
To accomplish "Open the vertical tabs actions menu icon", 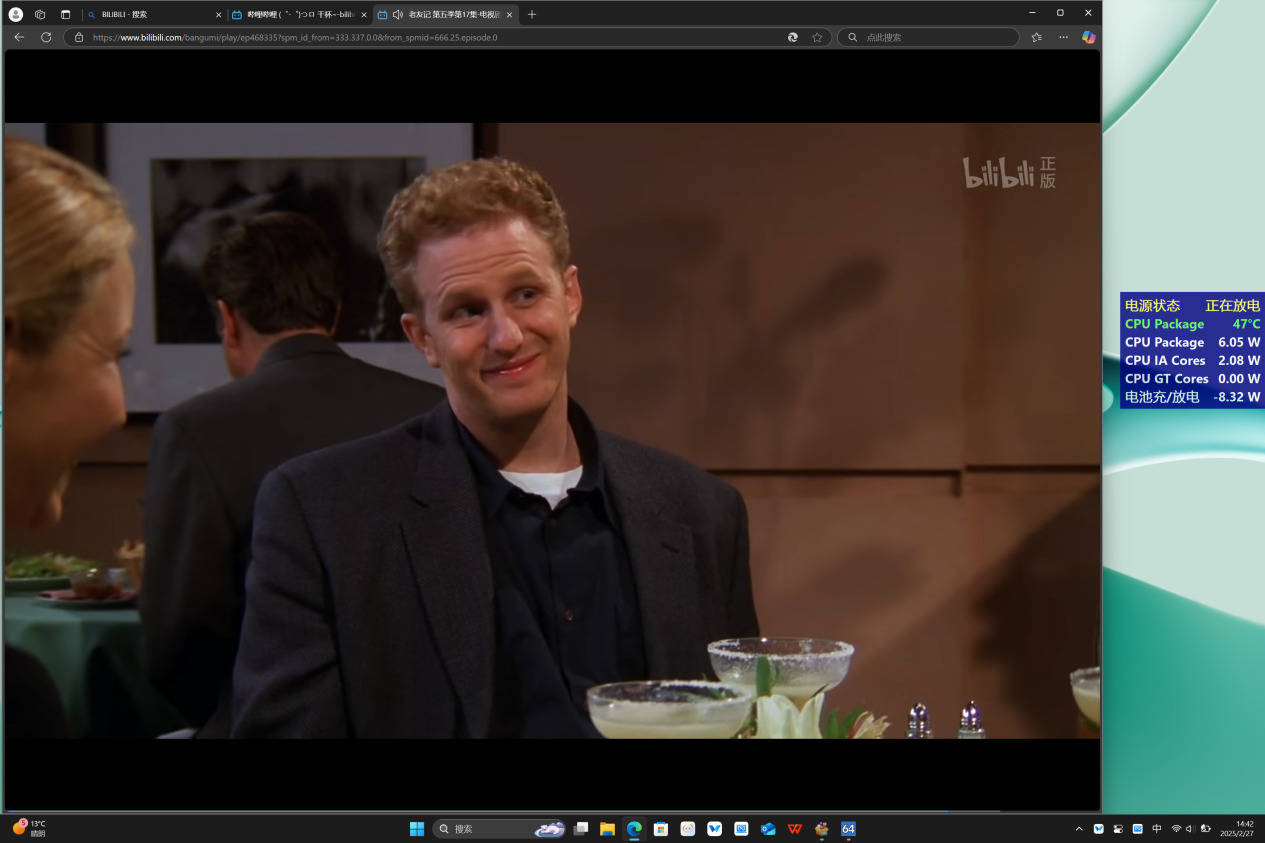I will tap(65, 14).
